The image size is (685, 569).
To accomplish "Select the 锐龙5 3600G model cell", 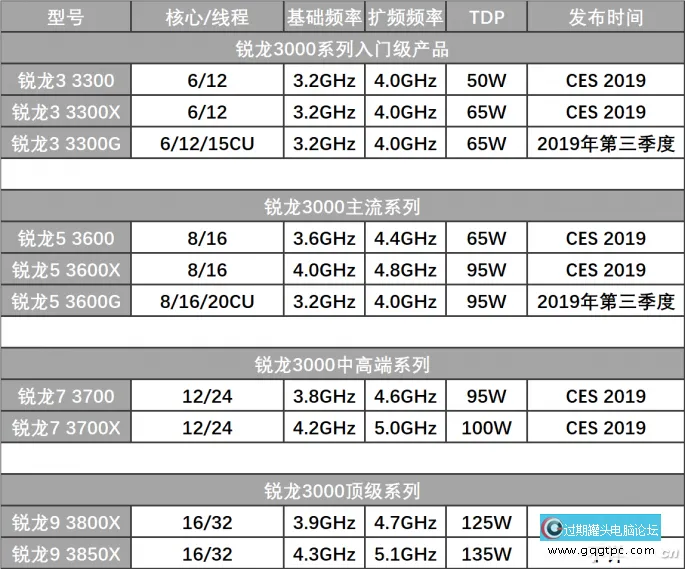I will click(x=66, y=301).
